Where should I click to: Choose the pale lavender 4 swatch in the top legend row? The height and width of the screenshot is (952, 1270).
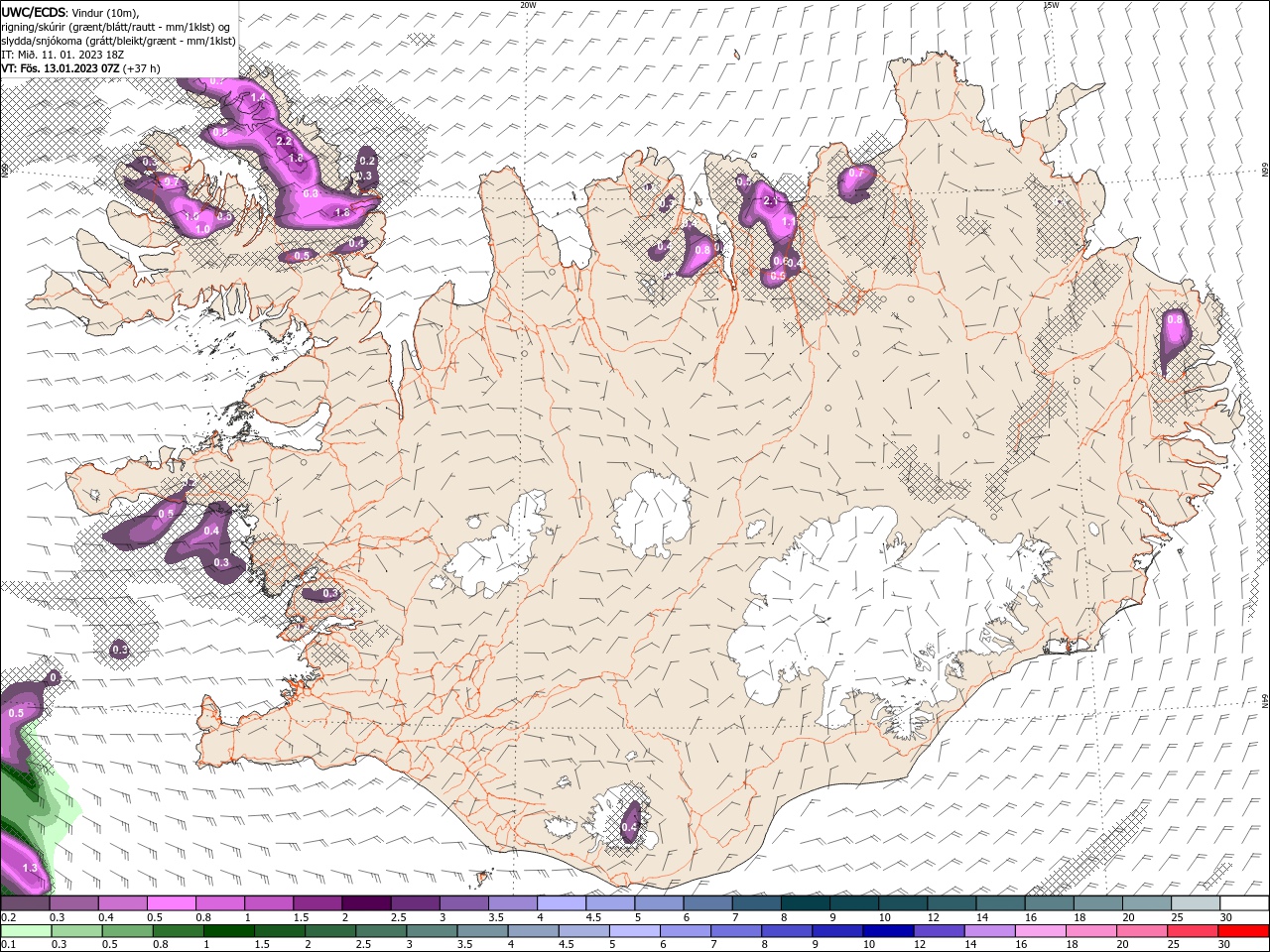[x=562, y=903]
